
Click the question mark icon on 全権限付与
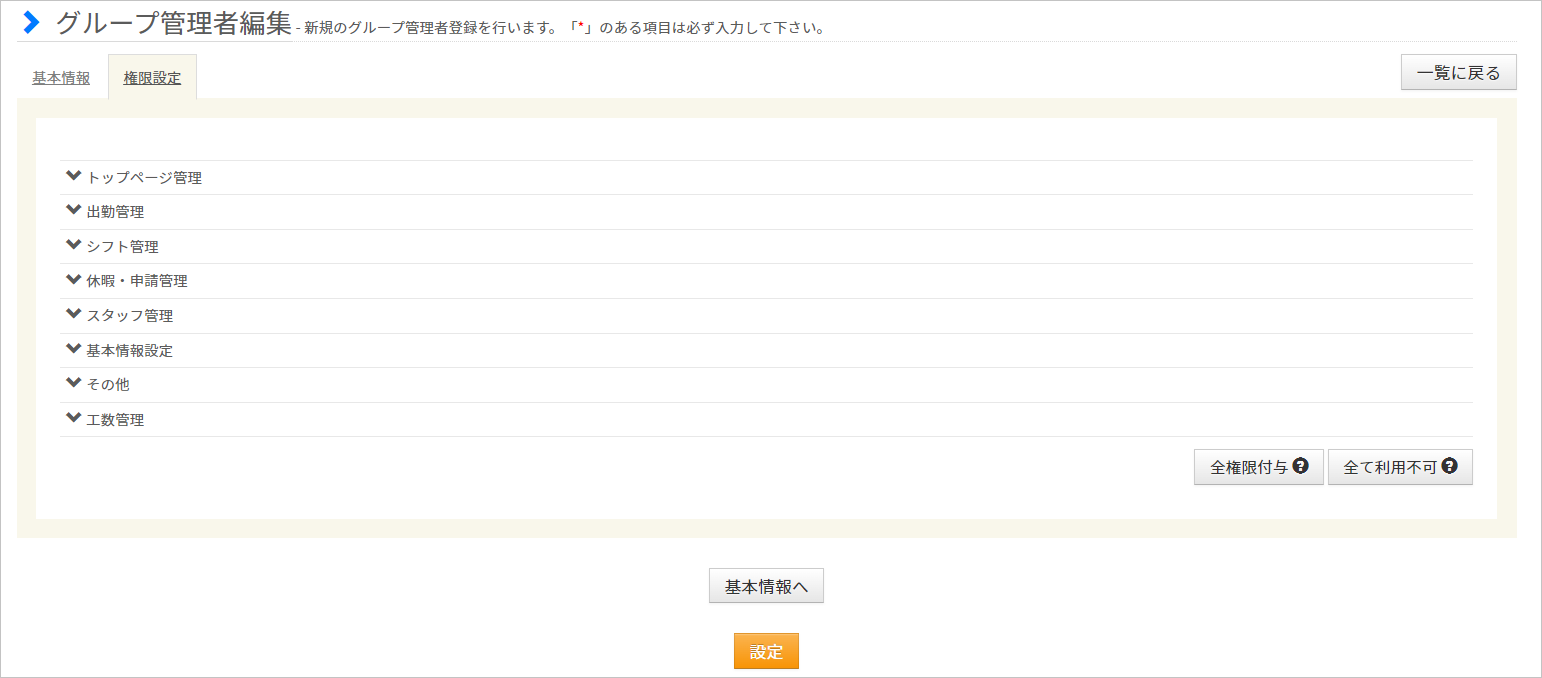coord(1301,466)
